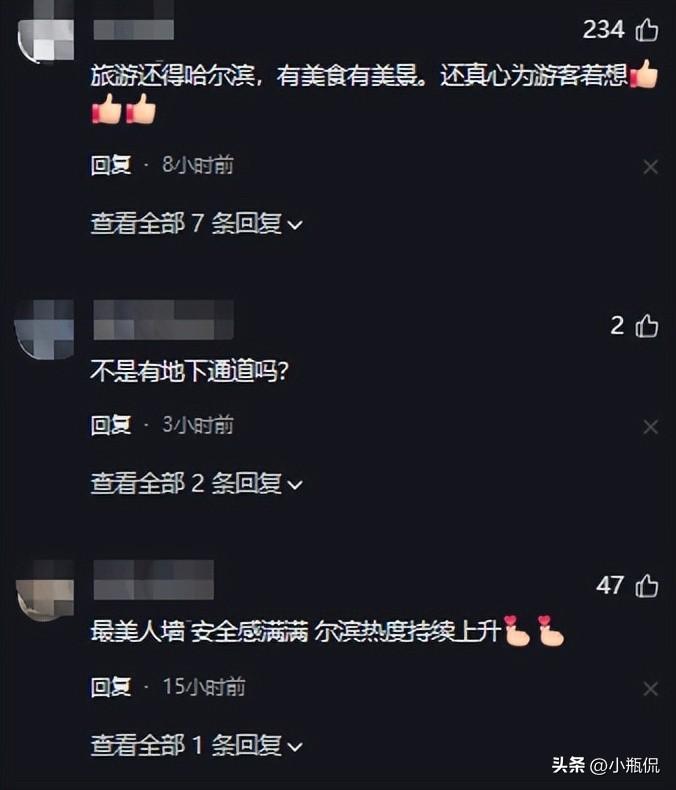This screenshot has height=790, width=676.
Task: Like the 最美人墙 comment with 47 likes
Action: [647, 586]
